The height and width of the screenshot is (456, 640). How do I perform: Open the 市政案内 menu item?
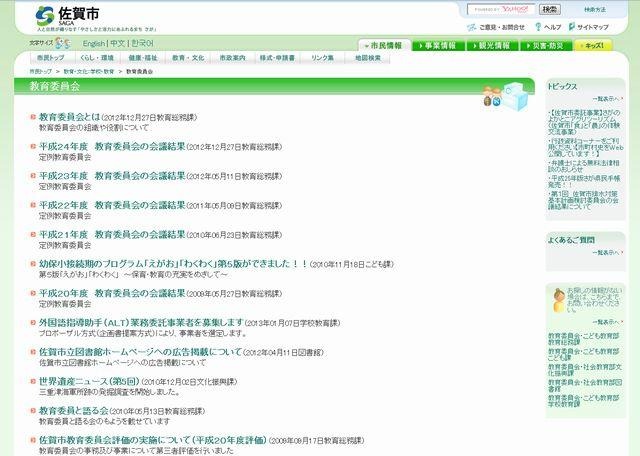pos(233,58)
